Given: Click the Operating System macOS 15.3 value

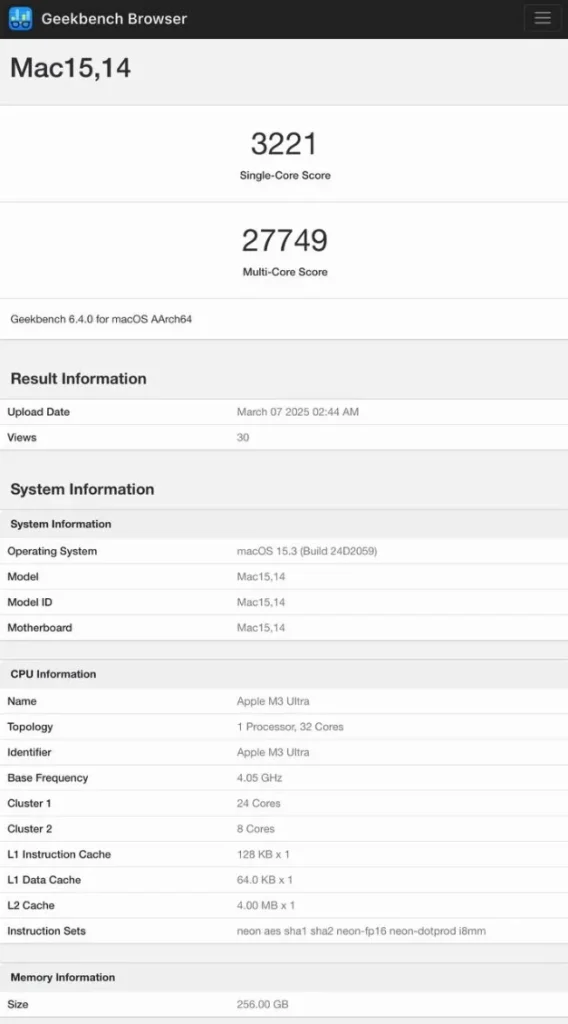Looking at the screenshot, I should pyautogui.click(x=307, y=551).
